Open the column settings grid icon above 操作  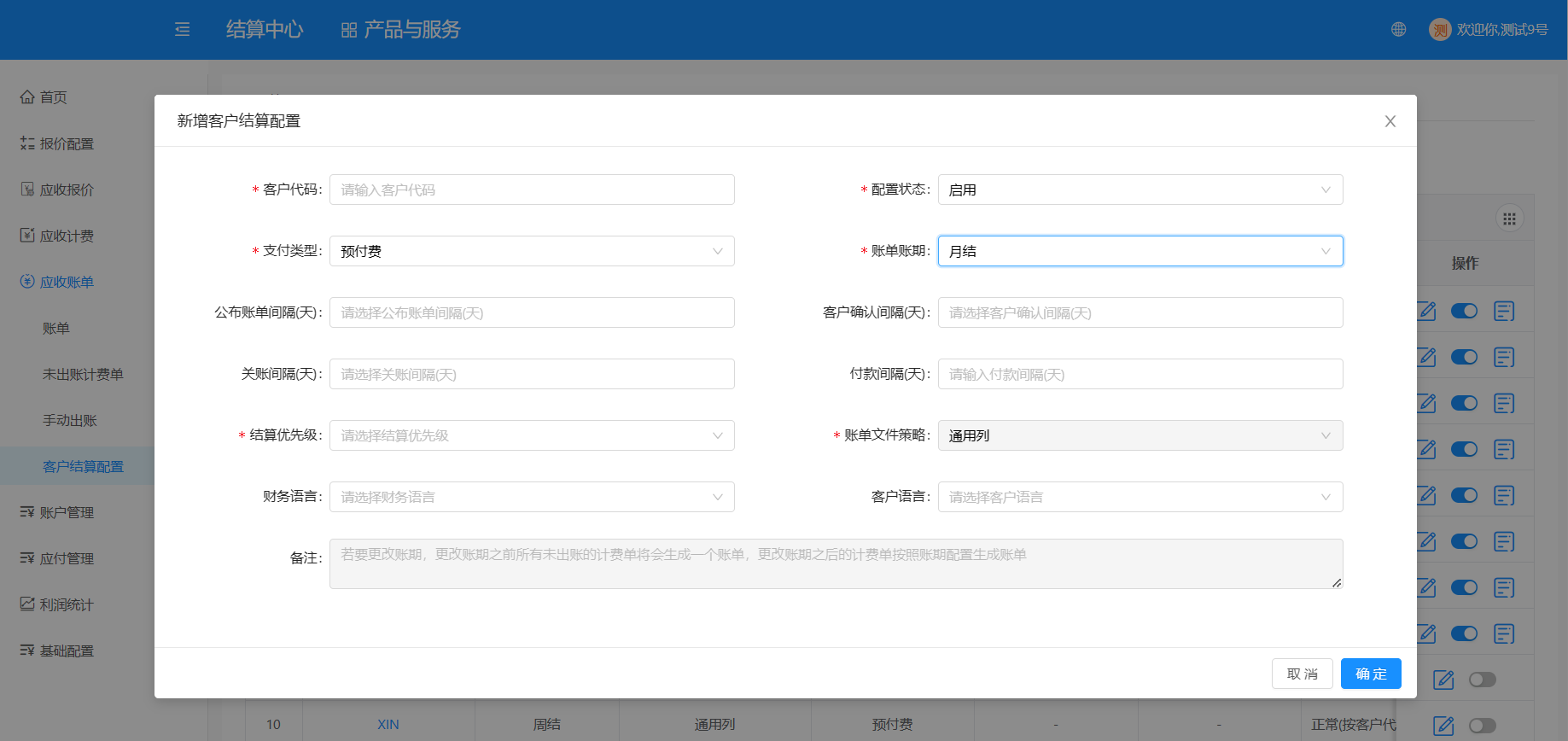click(1509, 219)
